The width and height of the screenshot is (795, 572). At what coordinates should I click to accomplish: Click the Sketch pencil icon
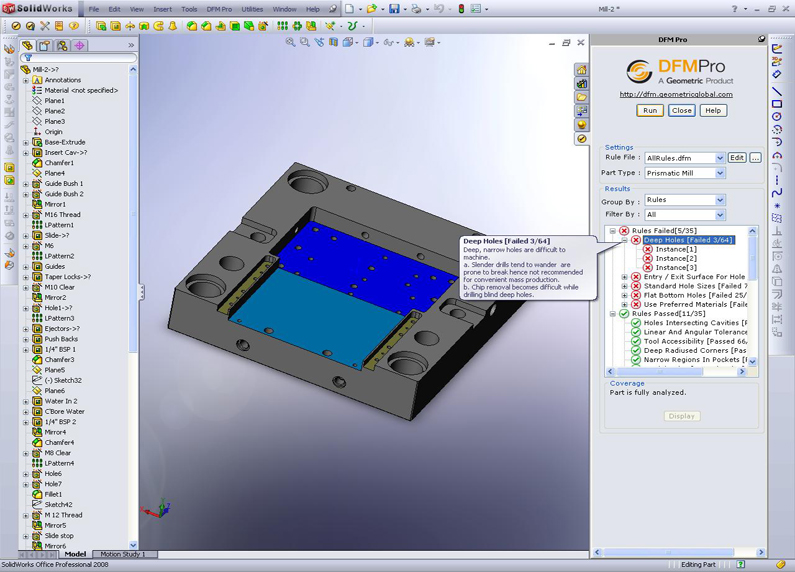pos(777,49)
